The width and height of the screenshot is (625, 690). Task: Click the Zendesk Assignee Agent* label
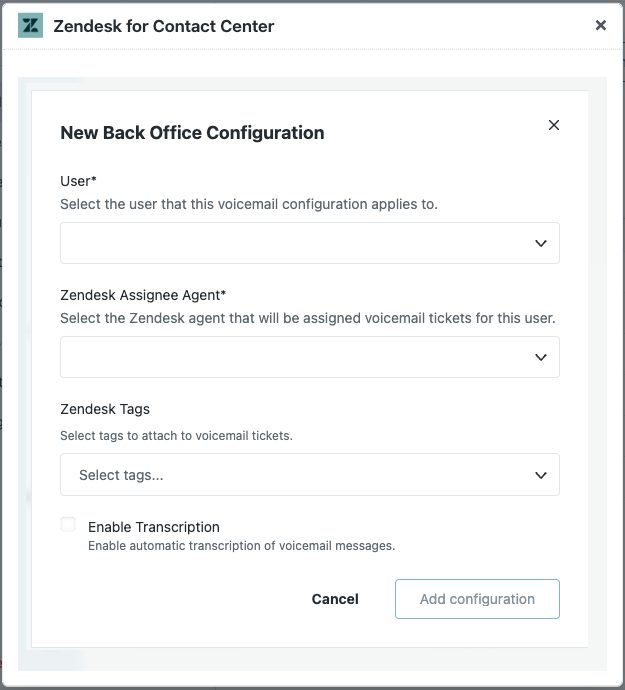(143, 295)
